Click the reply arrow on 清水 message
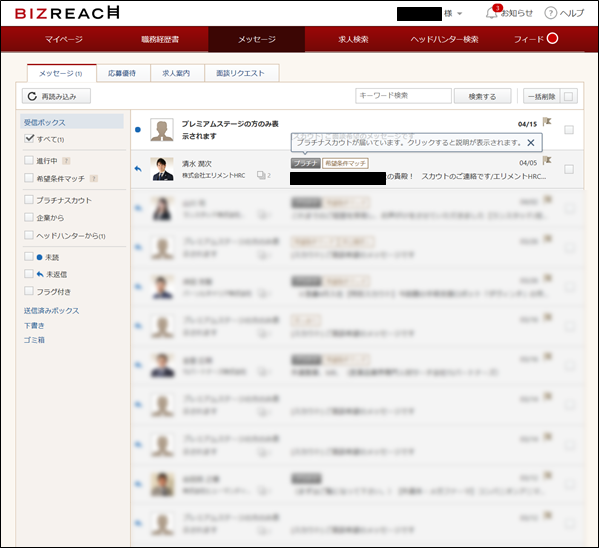 (x=138, y=169)
